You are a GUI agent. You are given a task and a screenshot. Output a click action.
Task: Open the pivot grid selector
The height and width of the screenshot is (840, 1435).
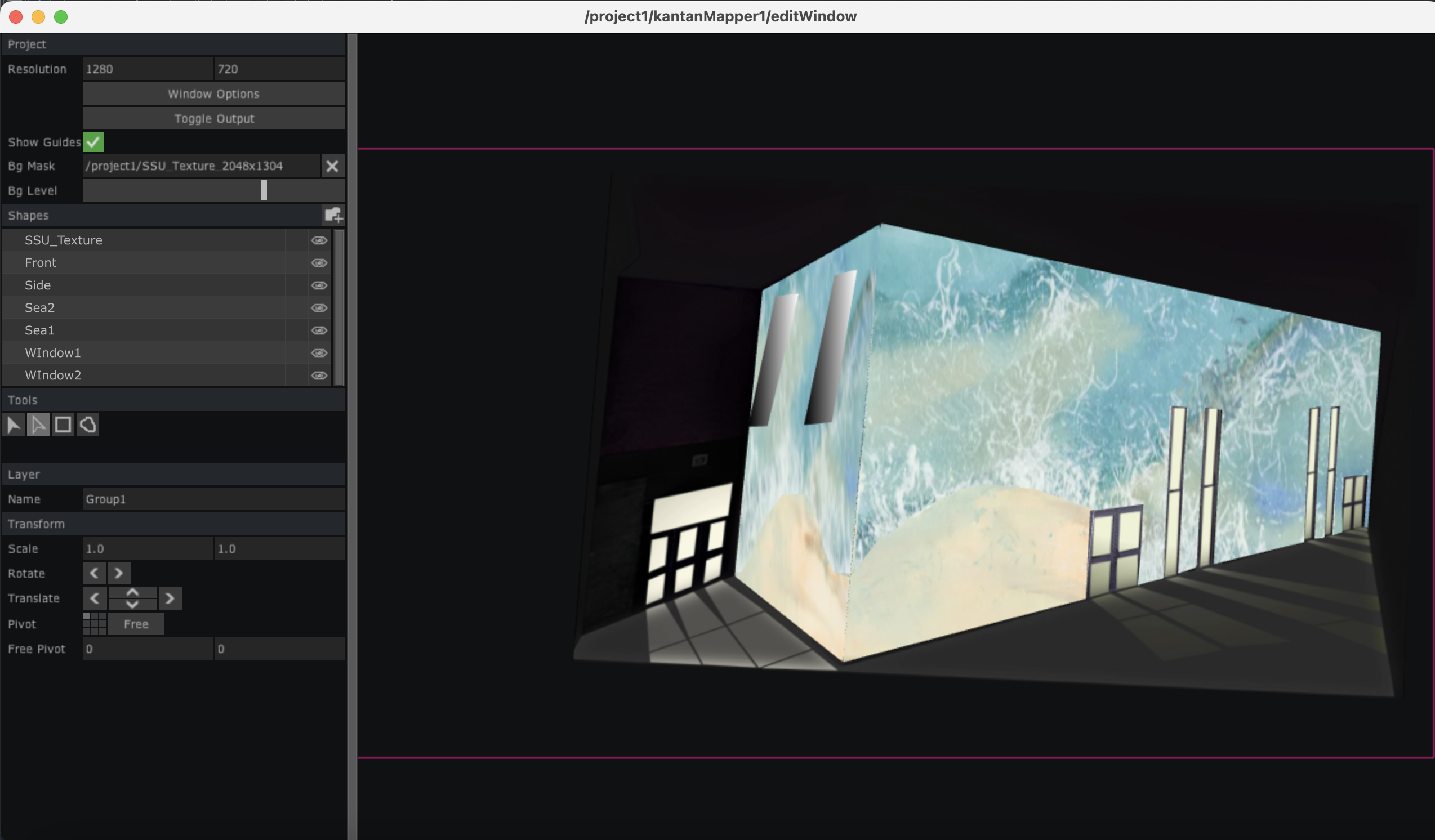(94, 624)
